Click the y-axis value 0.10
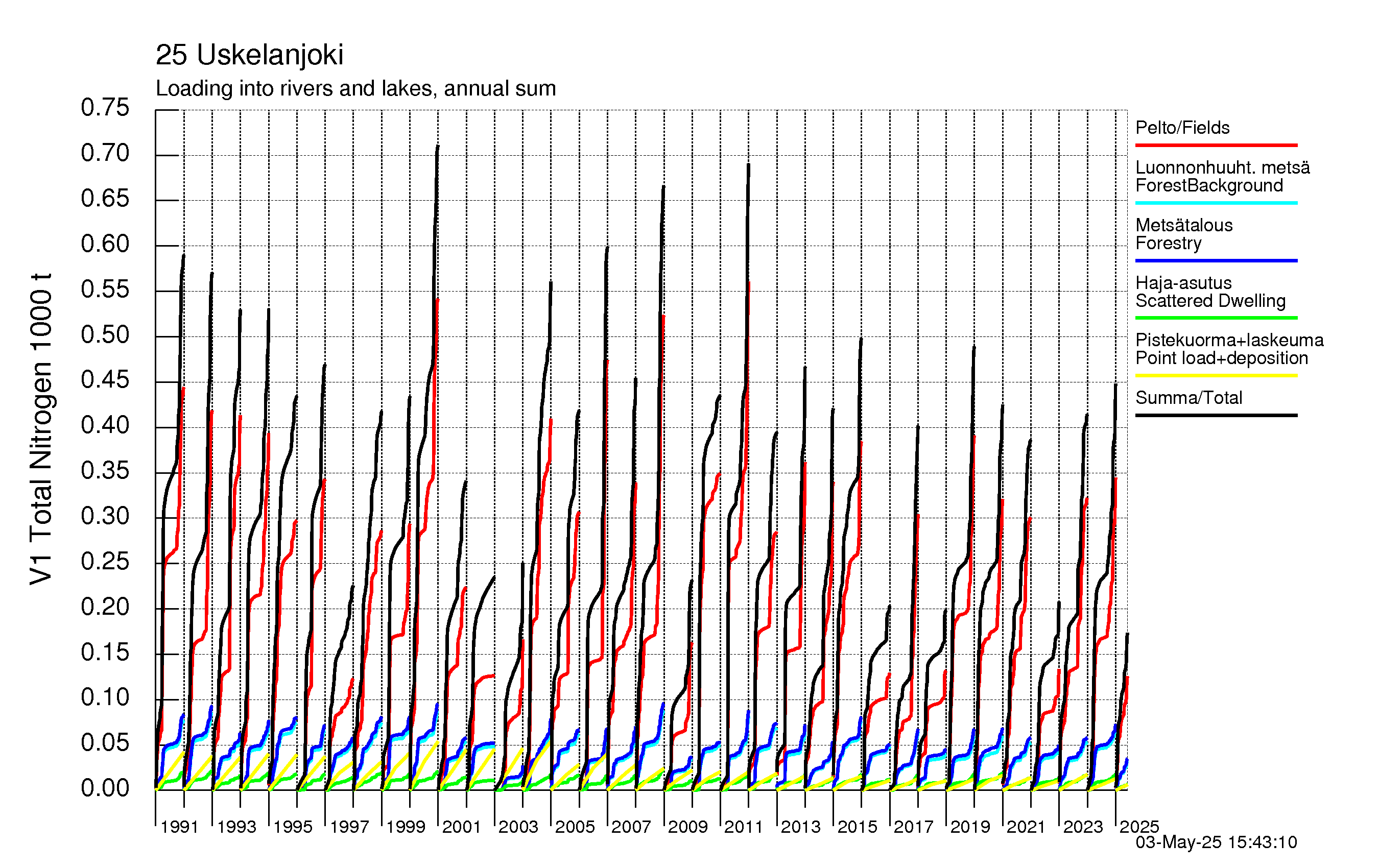Viewport: 1379px width, 868px height. click(105, 697)
